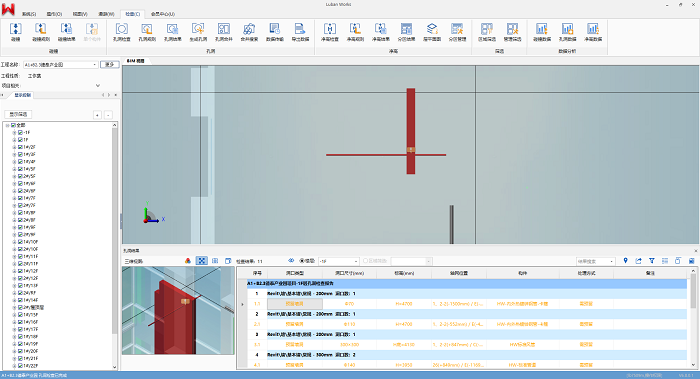
Task: Open the 净高检查 tool in ribbon
Action: tap(330, 32)
